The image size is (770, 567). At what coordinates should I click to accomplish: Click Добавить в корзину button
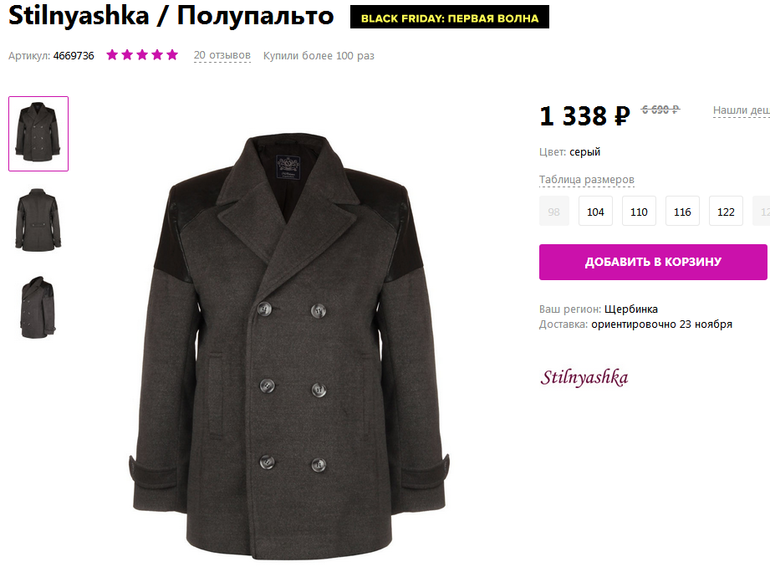(x=653, y=262)
